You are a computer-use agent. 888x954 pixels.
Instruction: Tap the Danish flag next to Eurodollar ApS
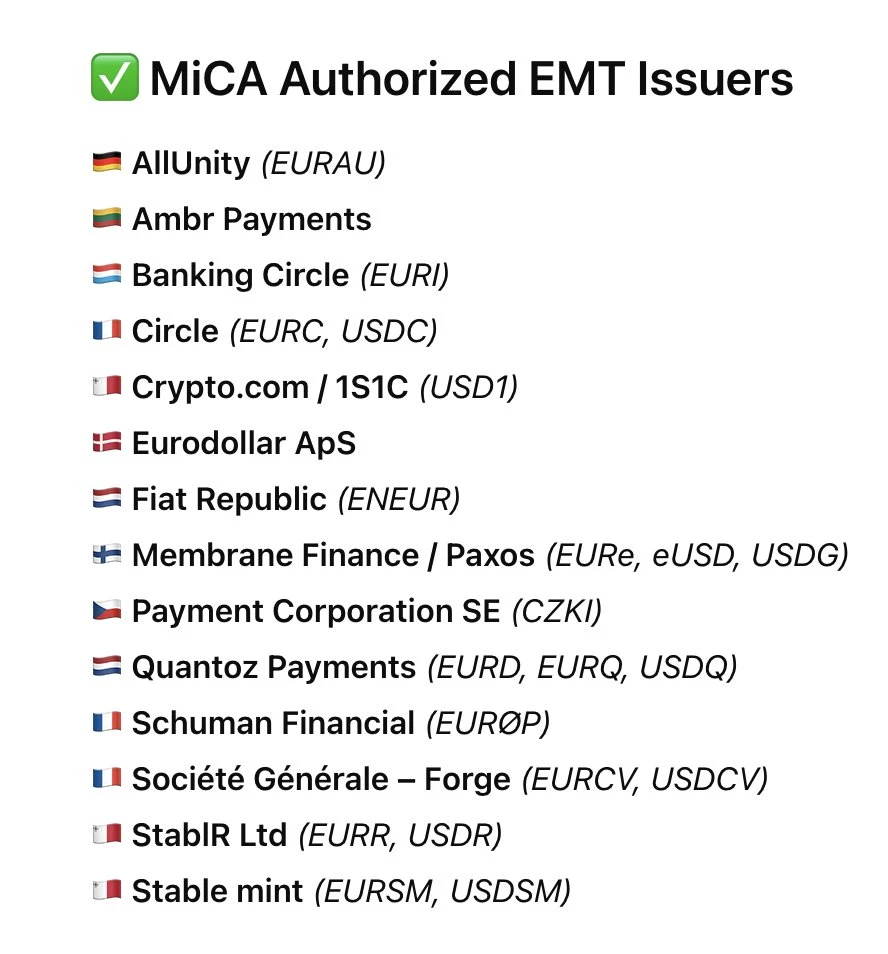106,443
